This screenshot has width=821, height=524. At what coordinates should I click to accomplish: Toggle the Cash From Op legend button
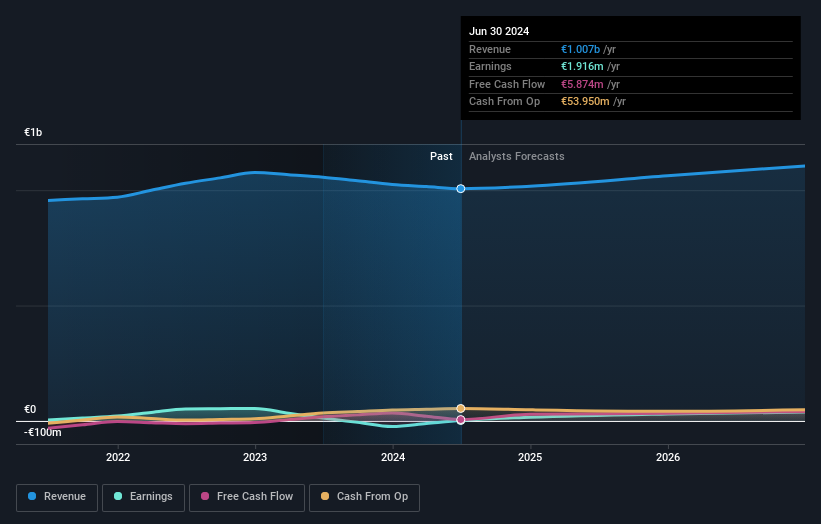(364, 497)
